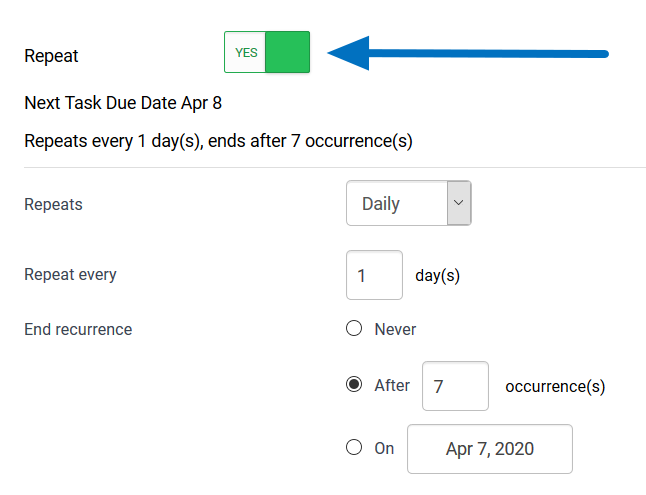
Task: Click the Never option label
Action: pos(395,329)
